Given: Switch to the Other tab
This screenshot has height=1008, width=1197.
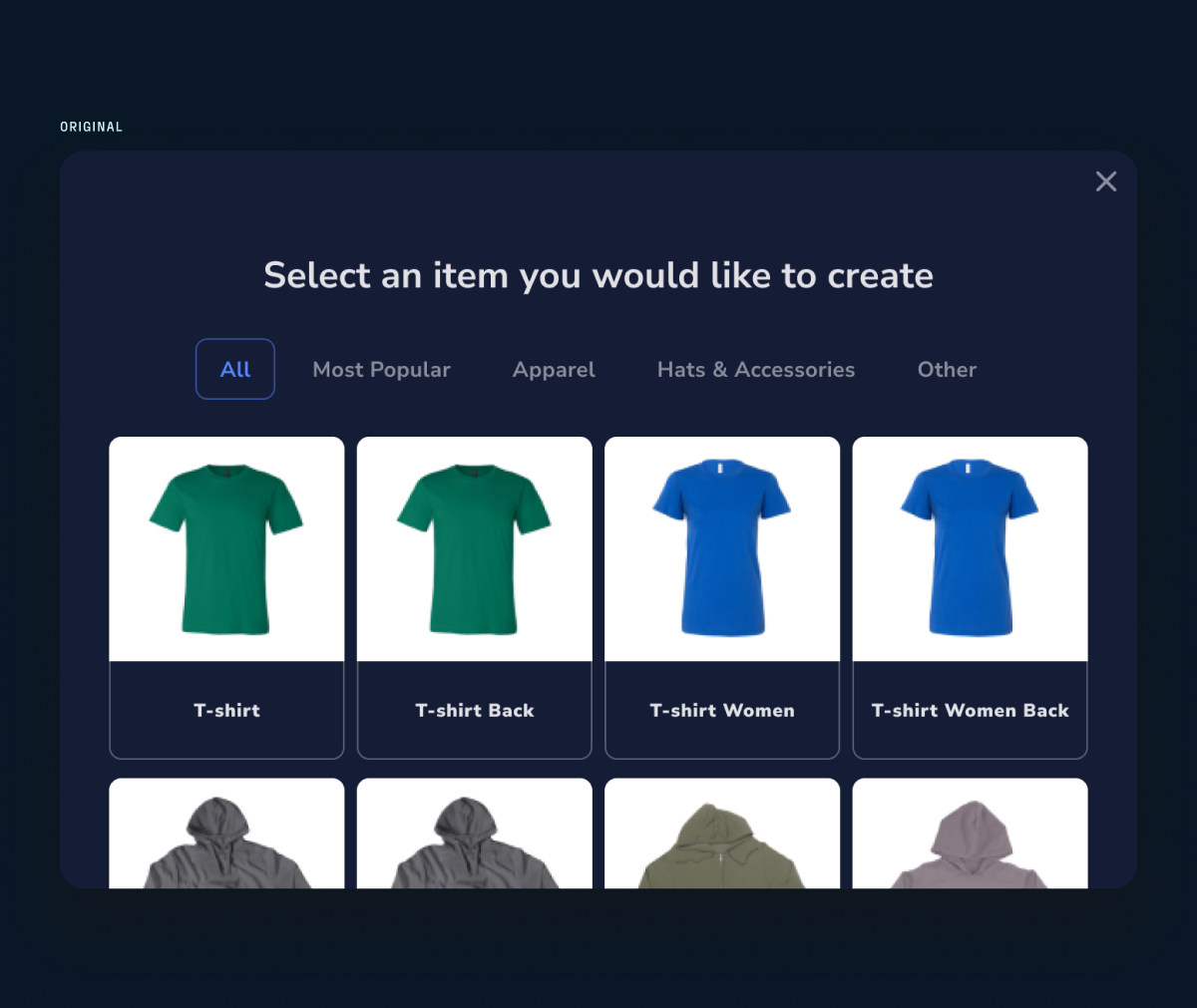Looking at the screenshot, I should 947,369.
